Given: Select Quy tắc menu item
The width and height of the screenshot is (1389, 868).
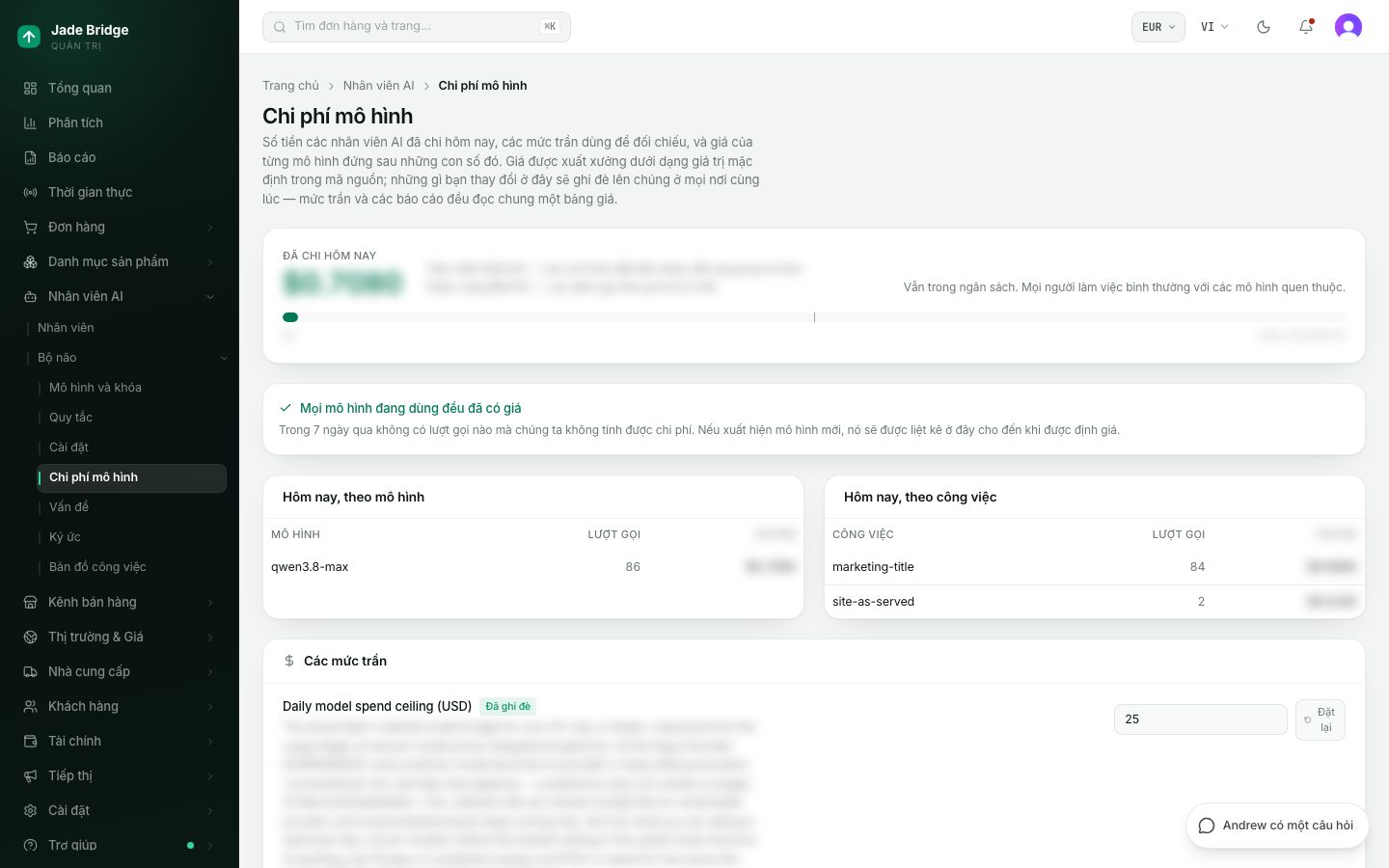Looking at the screenshot, I should tap(131, 418).
